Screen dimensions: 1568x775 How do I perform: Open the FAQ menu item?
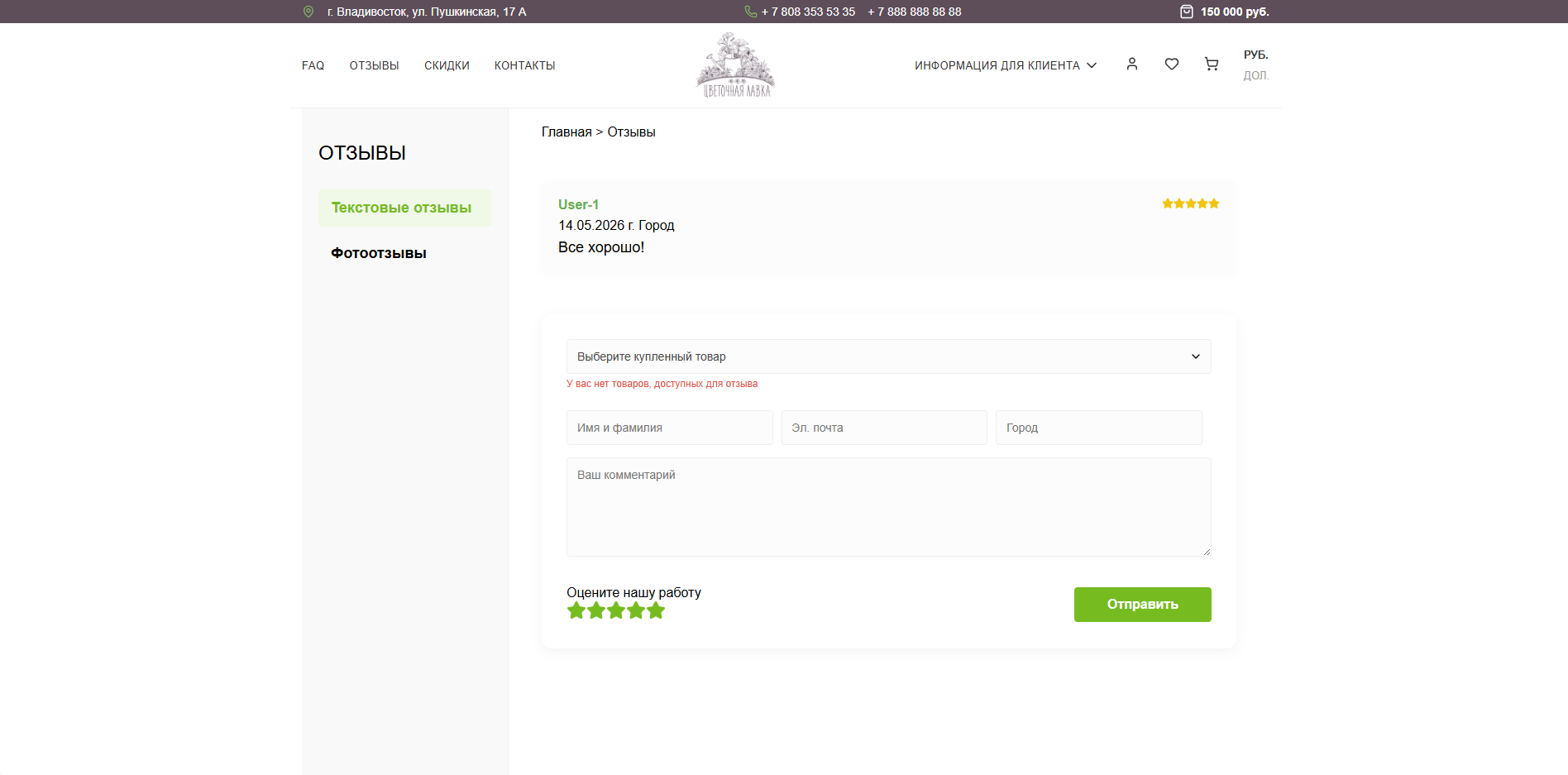click(x=313, y=65)
